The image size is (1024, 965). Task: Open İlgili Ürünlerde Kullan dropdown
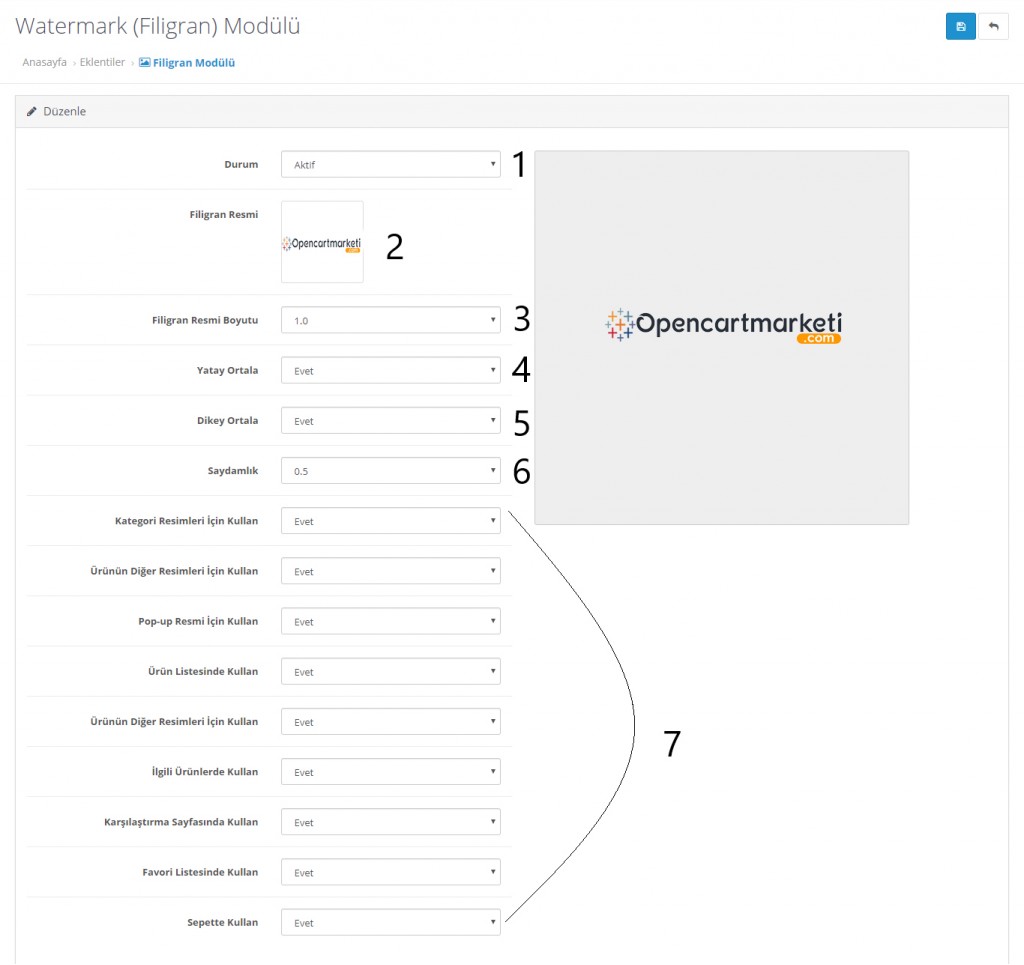[x=390, y=772]
